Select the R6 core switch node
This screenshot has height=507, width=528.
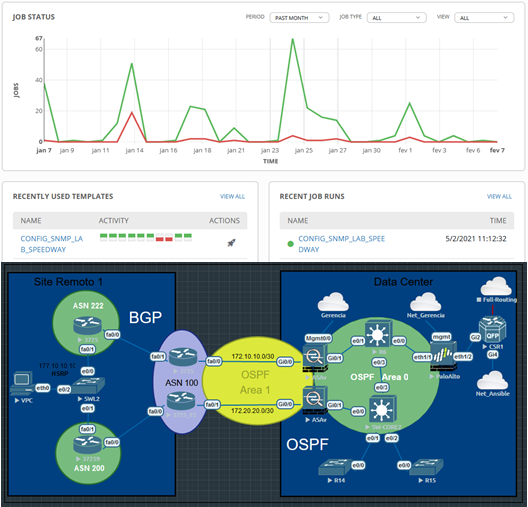379,334
